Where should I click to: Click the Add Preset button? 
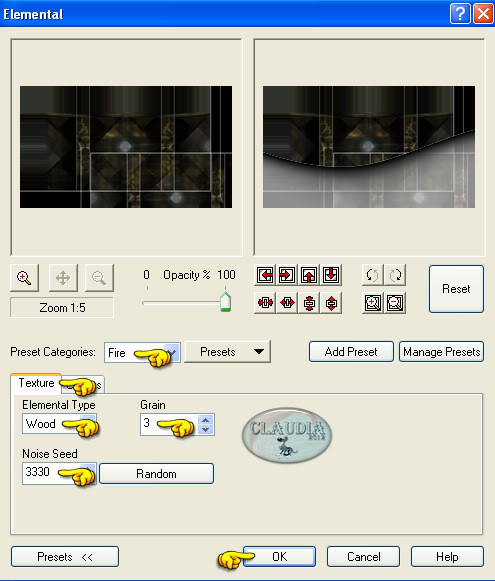351,352
